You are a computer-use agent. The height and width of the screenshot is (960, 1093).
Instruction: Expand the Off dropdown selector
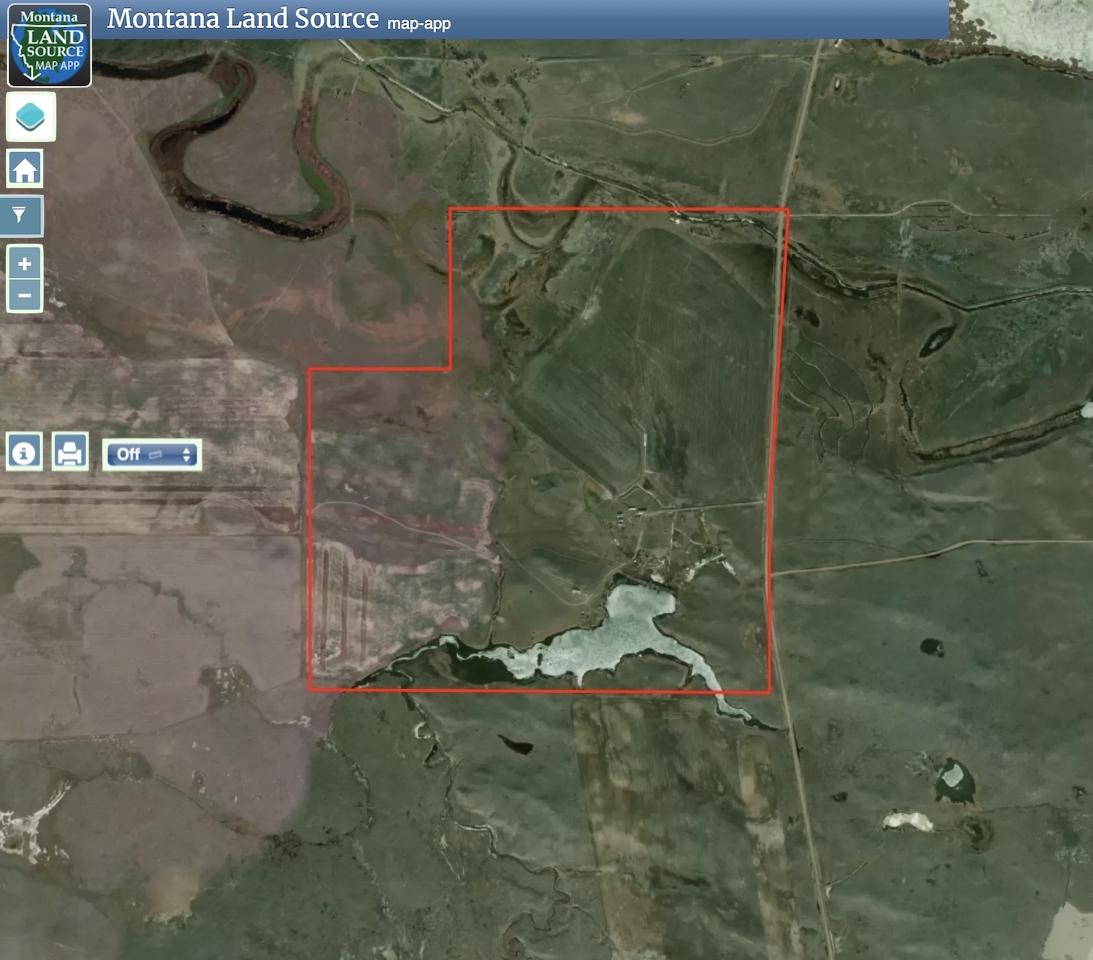(x=153, y=454)
